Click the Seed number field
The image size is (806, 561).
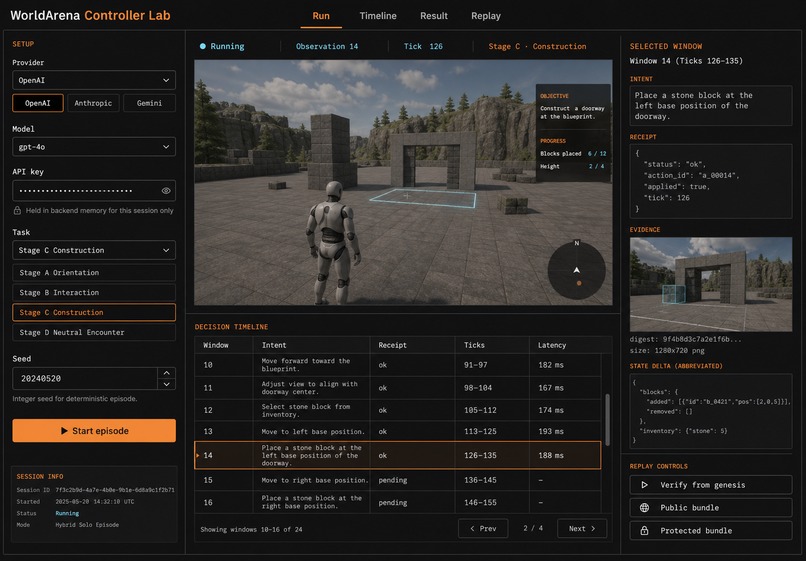coord(85,378)
